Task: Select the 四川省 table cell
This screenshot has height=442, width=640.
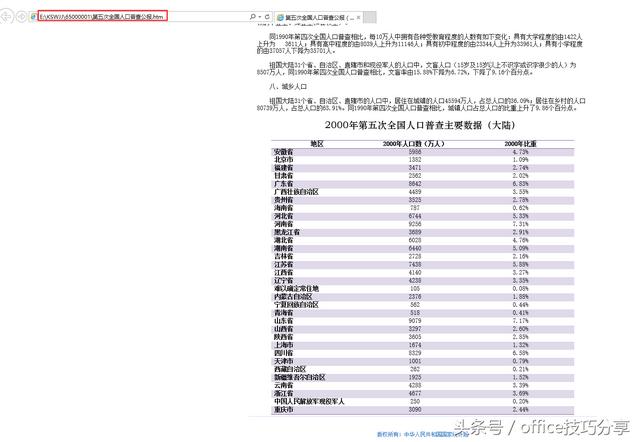Action: 283,353
